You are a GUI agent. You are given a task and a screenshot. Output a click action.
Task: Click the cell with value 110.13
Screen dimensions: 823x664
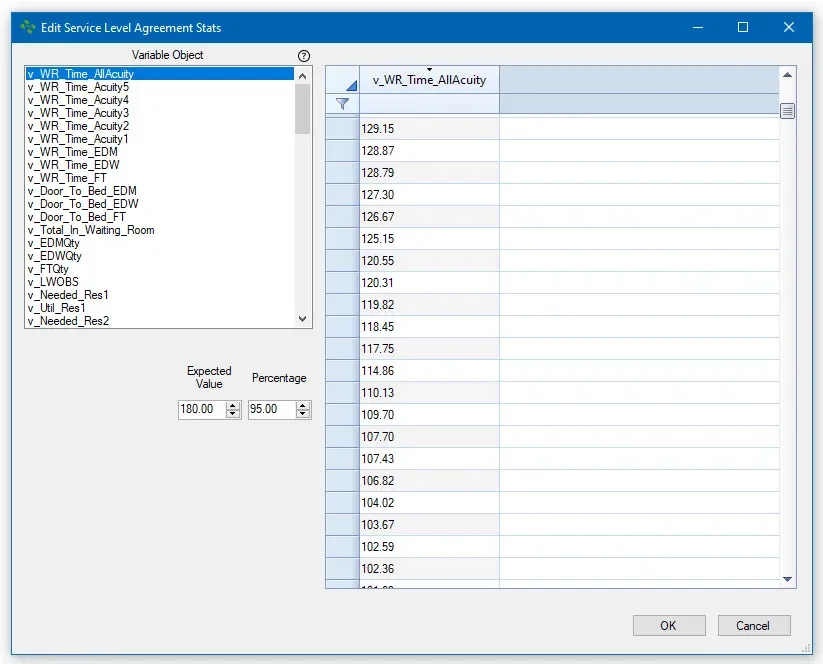(x=429, y=393)
